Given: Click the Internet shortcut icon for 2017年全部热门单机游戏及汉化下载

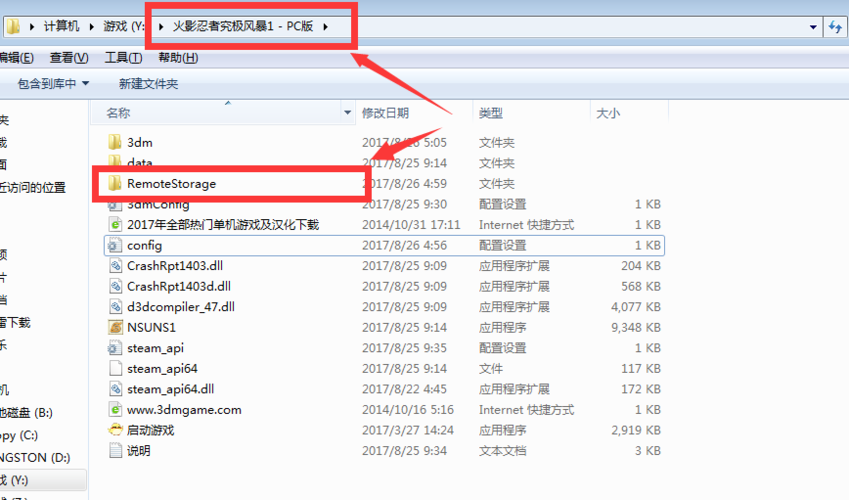Looking at the screenshot, I should coord(115,225).
